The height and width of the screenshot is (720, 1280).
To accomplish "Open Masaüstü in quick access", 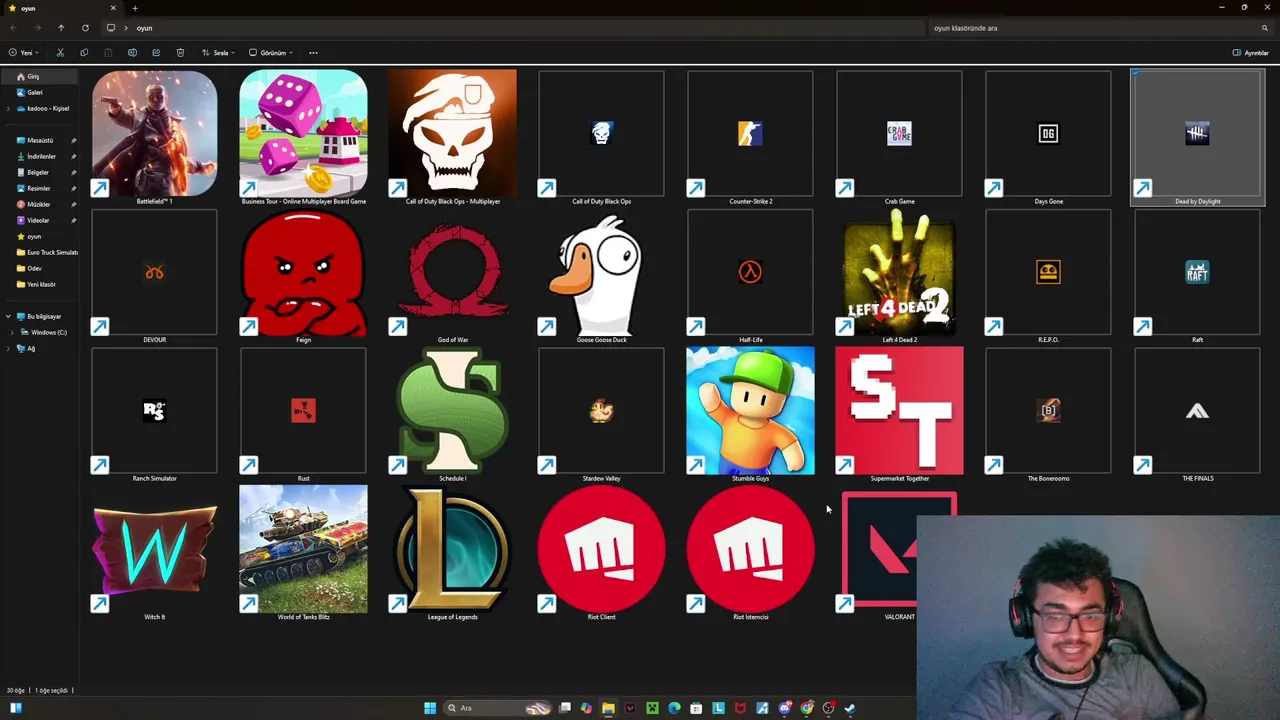I will (x=40, y=140).
